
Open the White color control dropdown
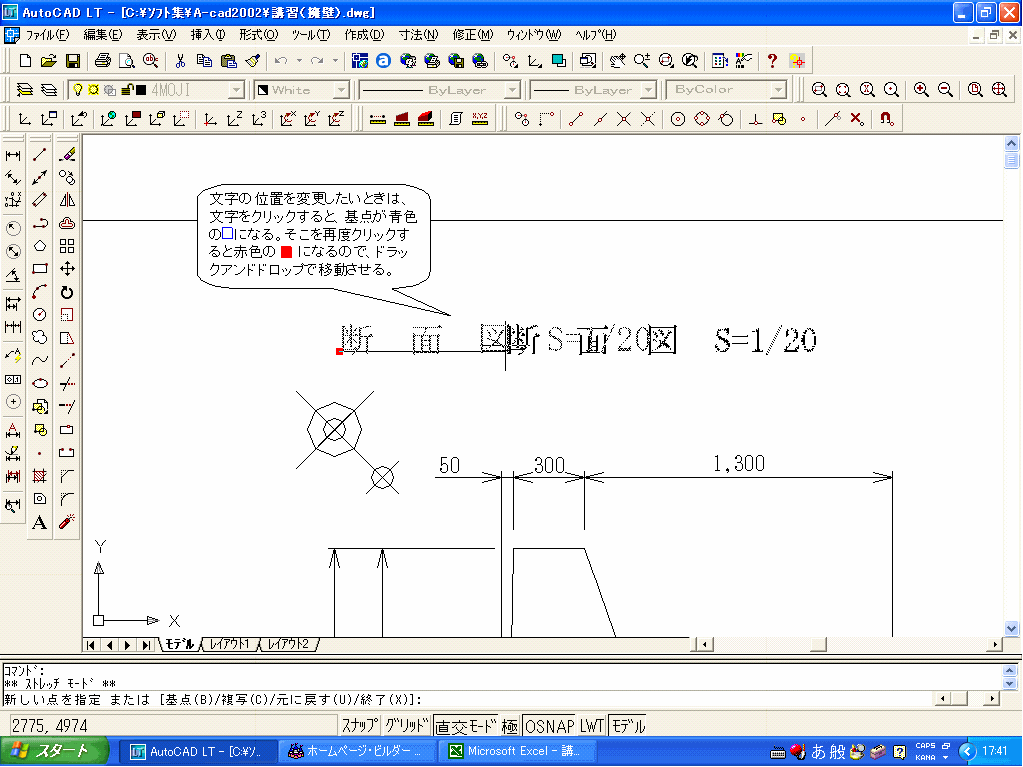click(341, 89)
